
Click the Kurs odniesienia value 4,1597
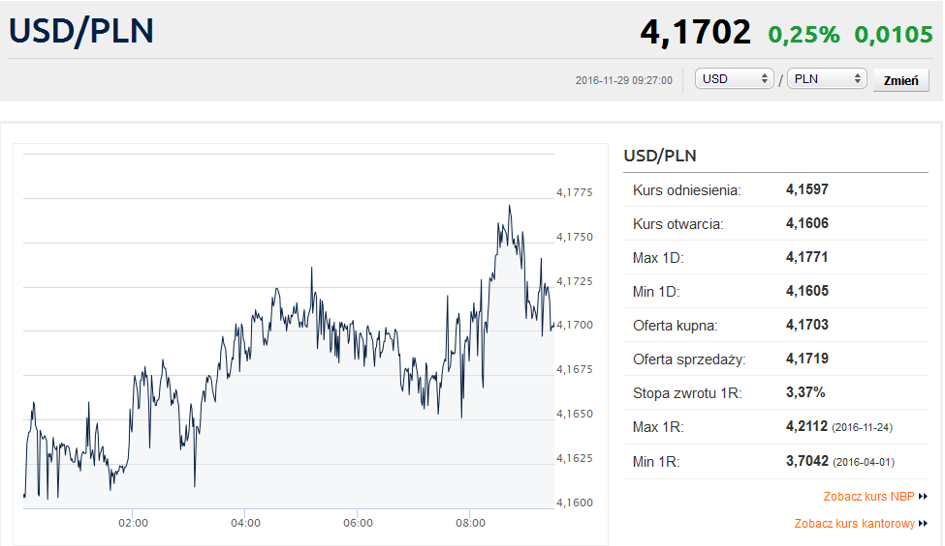(807, 189)
